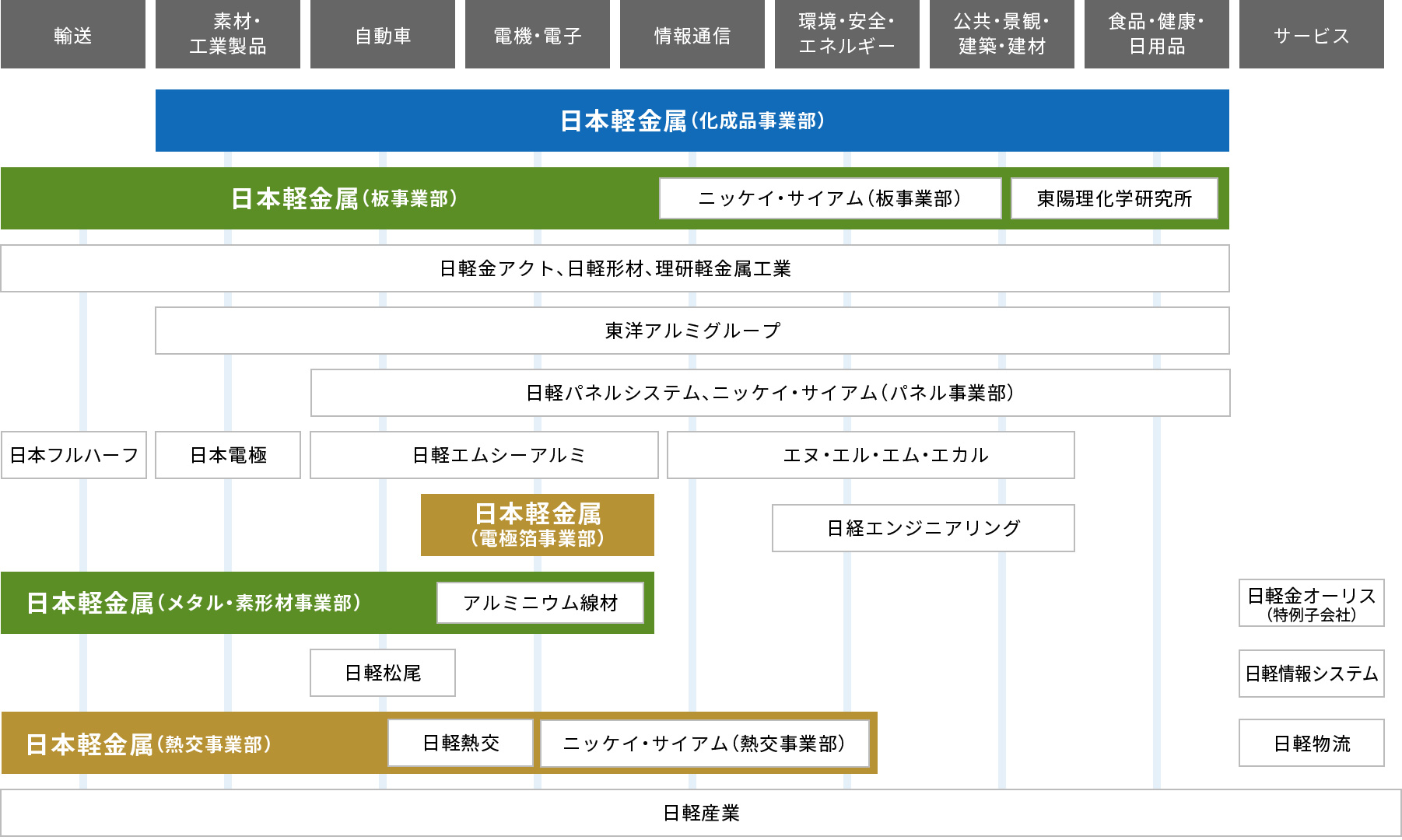Open ニッケイ・サイアム(熱交事業部) box

point(704,744)
